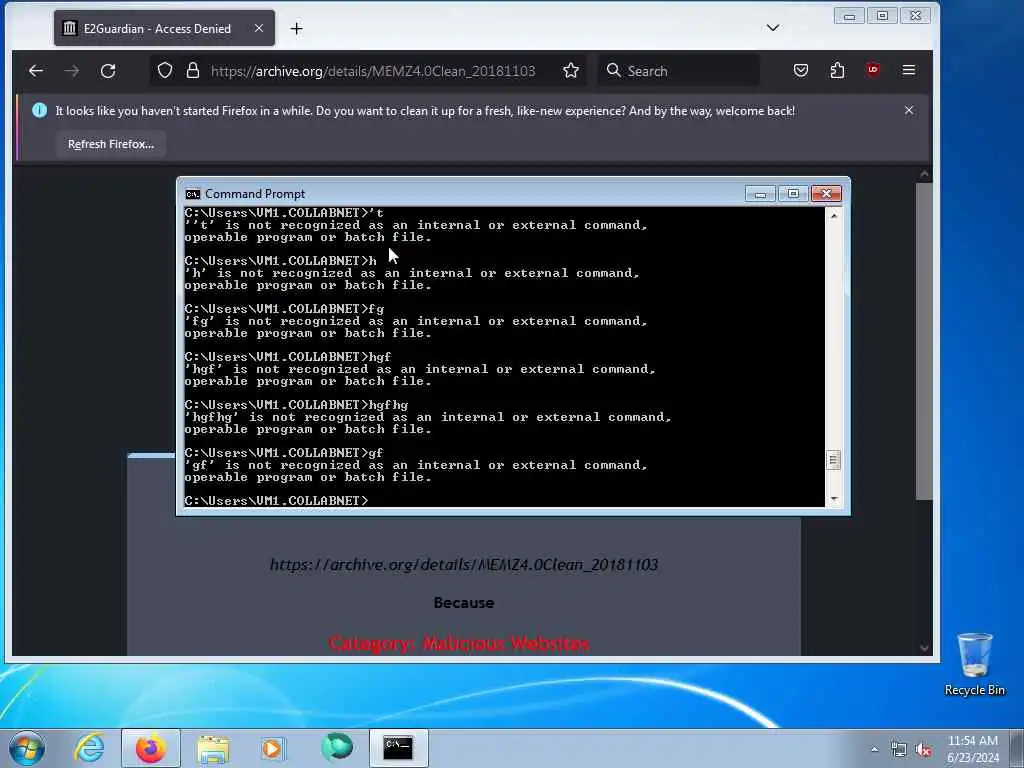The image size is (1024, 768).
Task: Click the last C:\Users\VM1.COLLABNET> prompt line
Action: (276, 500)
